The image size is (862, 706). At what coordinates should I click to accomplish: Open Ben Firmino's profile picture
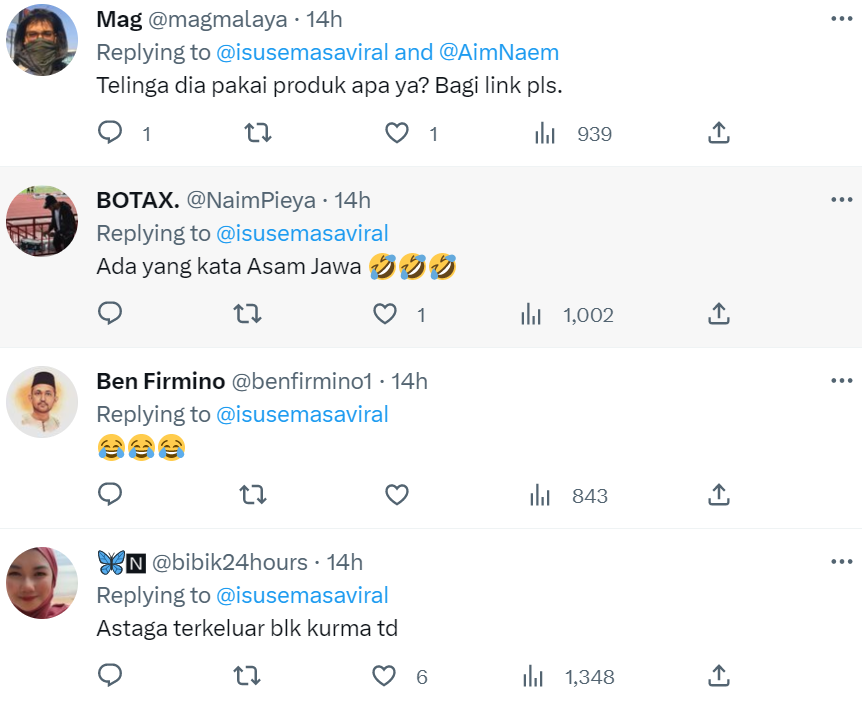click(42, 401)
